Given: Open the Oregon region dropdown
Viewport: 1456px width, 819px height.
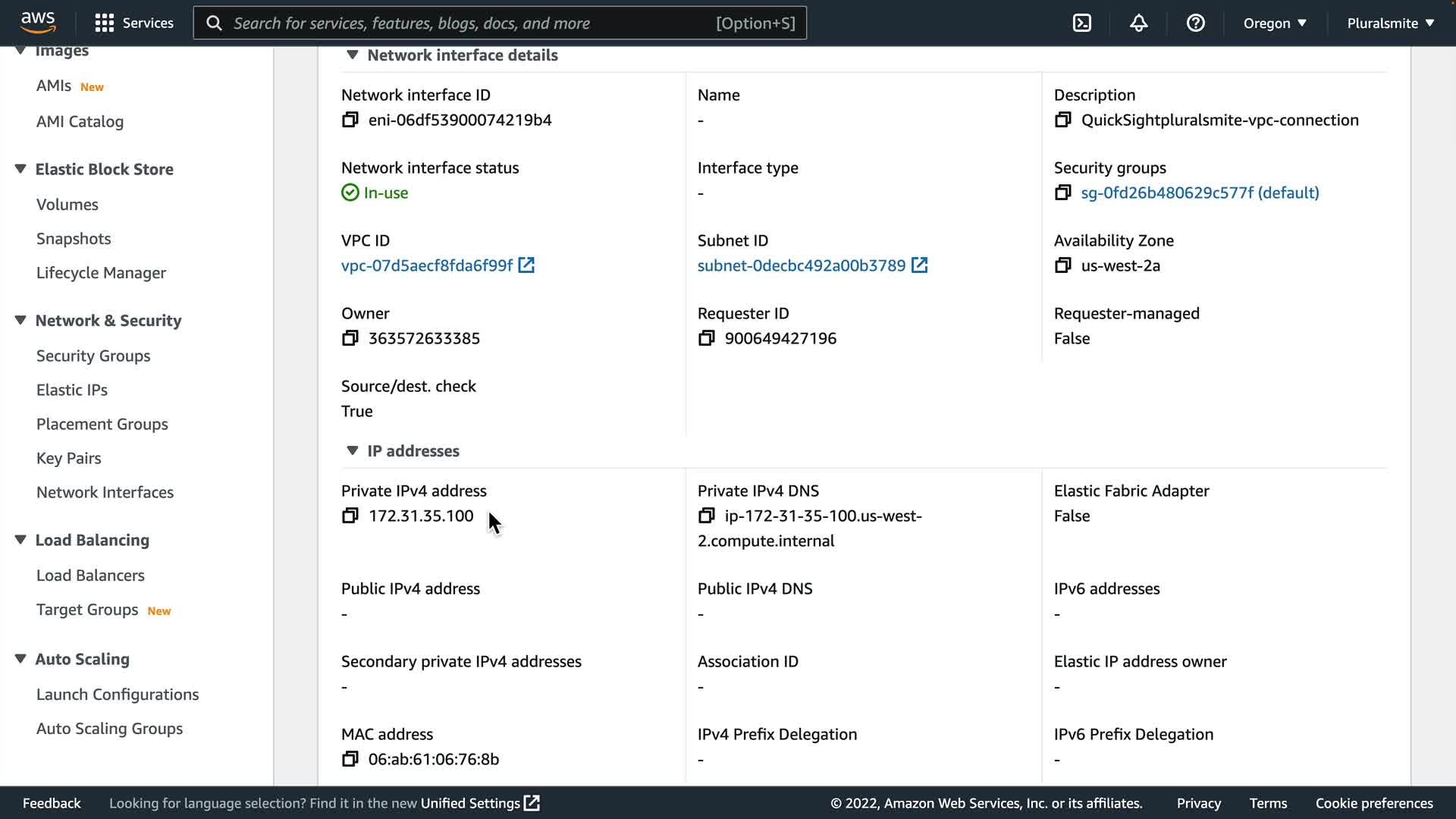Looking at the screenshot, I should (x=1275, y=23).
